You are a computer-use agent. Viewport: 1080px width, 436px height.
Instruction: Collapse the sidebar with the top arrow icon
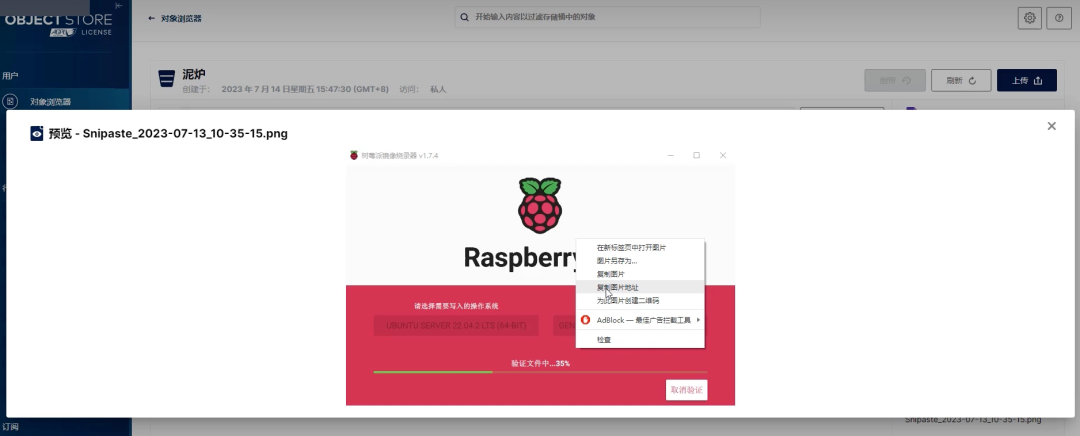point(119,6)
